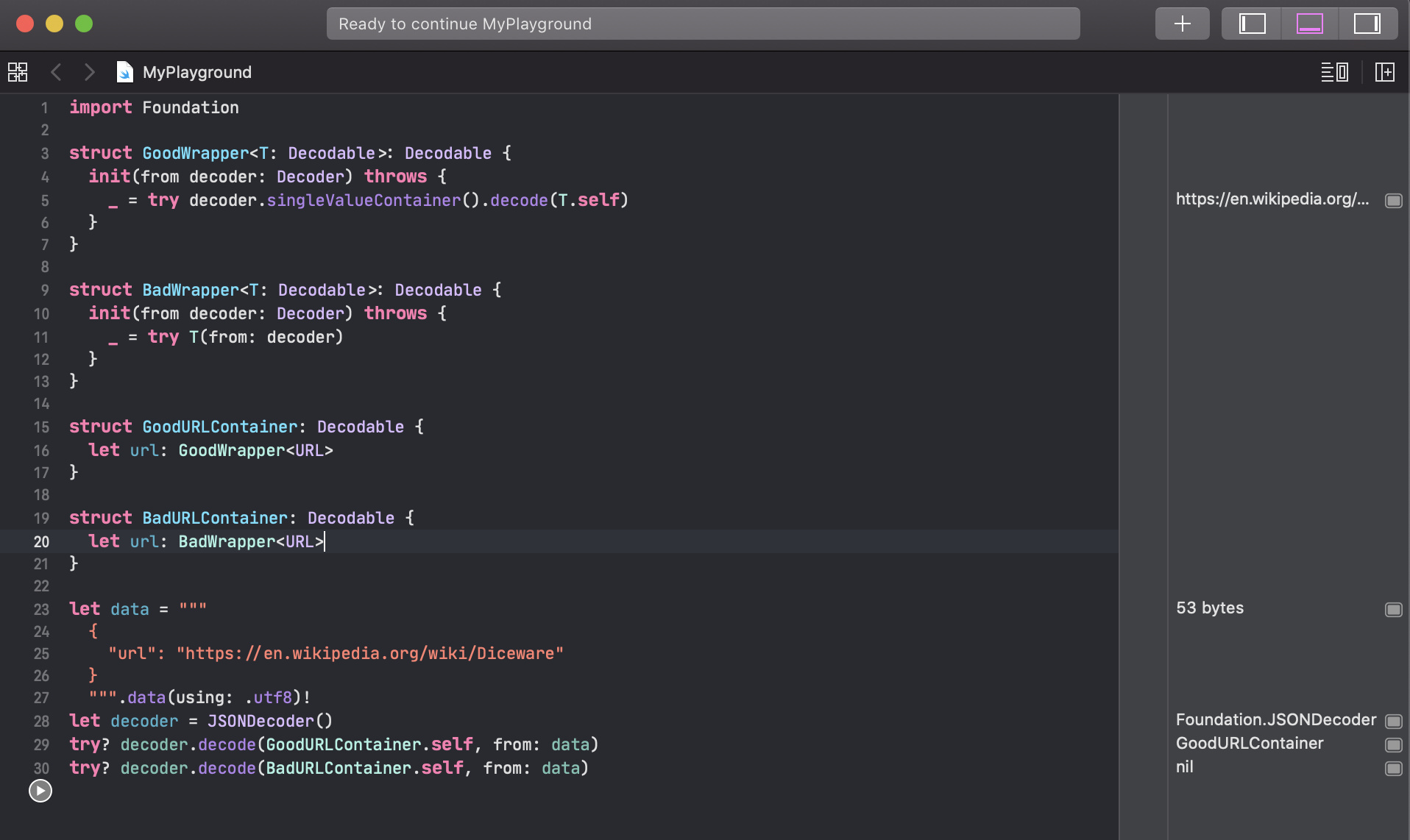Click line number 20 in the gutter

pyautogui.click(x=41, y=541)
